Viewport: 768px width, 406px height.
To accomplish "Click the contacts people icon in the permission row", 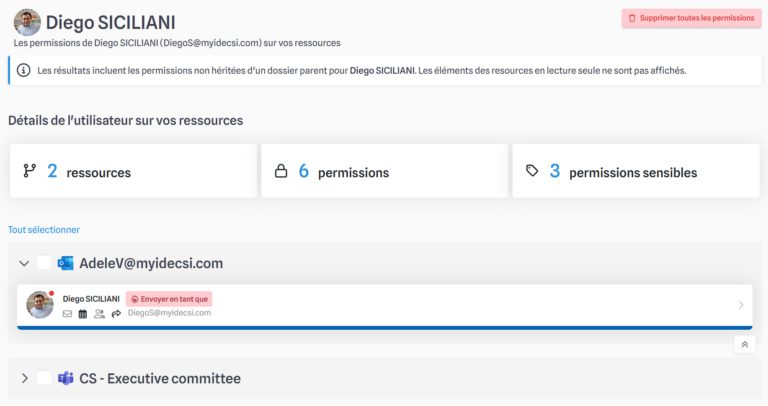I will 99,313.
